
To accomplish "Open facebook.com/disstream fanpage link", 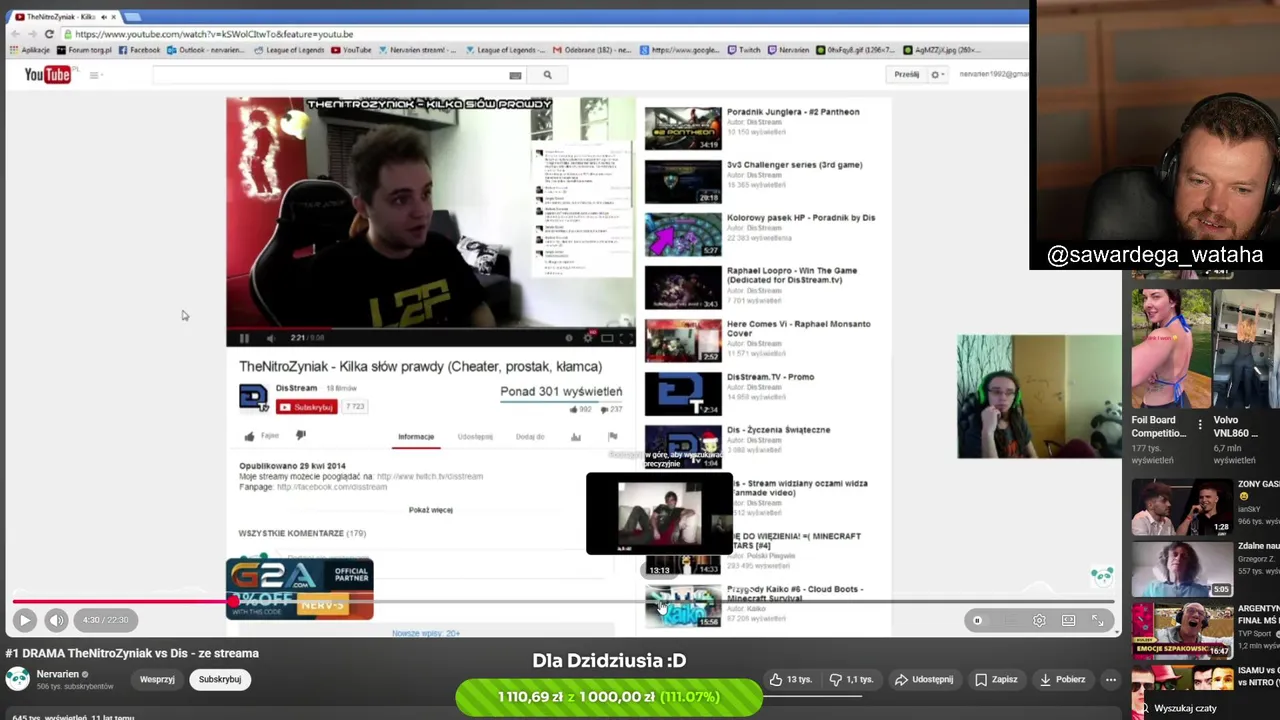I will pyautogui.click(x=331, y=487).
